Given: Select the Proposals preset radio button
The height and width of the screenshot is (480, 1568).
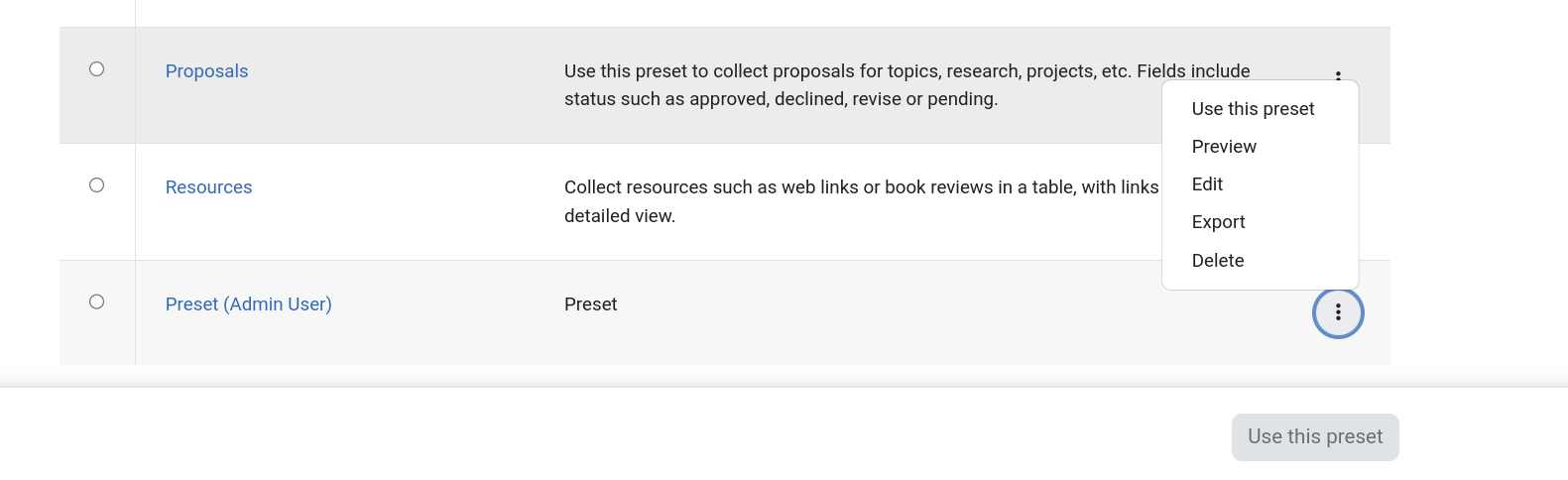Looking at the screenshot, I should click(96, 68).
